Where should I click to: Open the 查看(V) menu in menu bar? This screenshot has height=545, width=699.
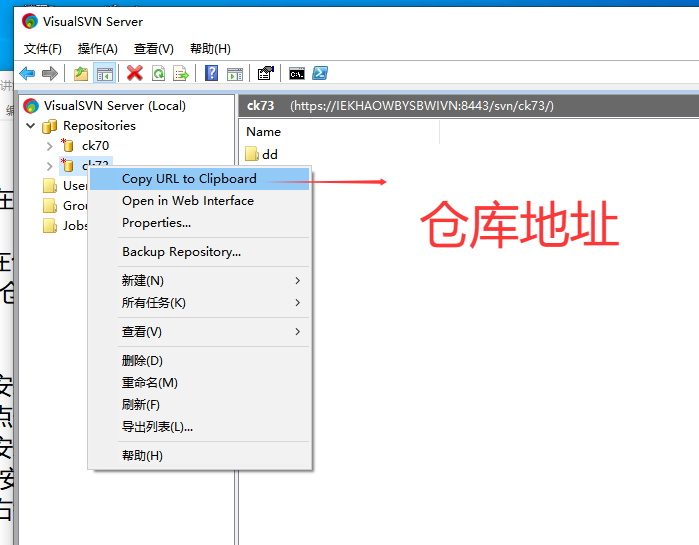(153, 49)
